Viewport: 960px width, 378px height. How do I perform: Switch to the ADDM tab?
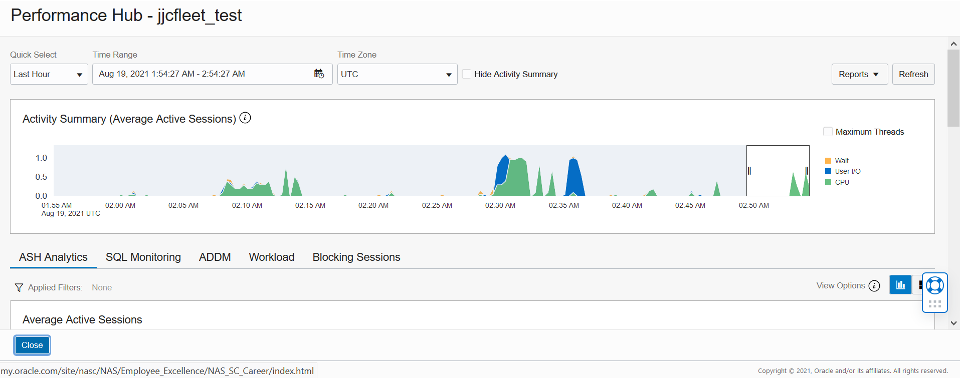pos(215,257)
